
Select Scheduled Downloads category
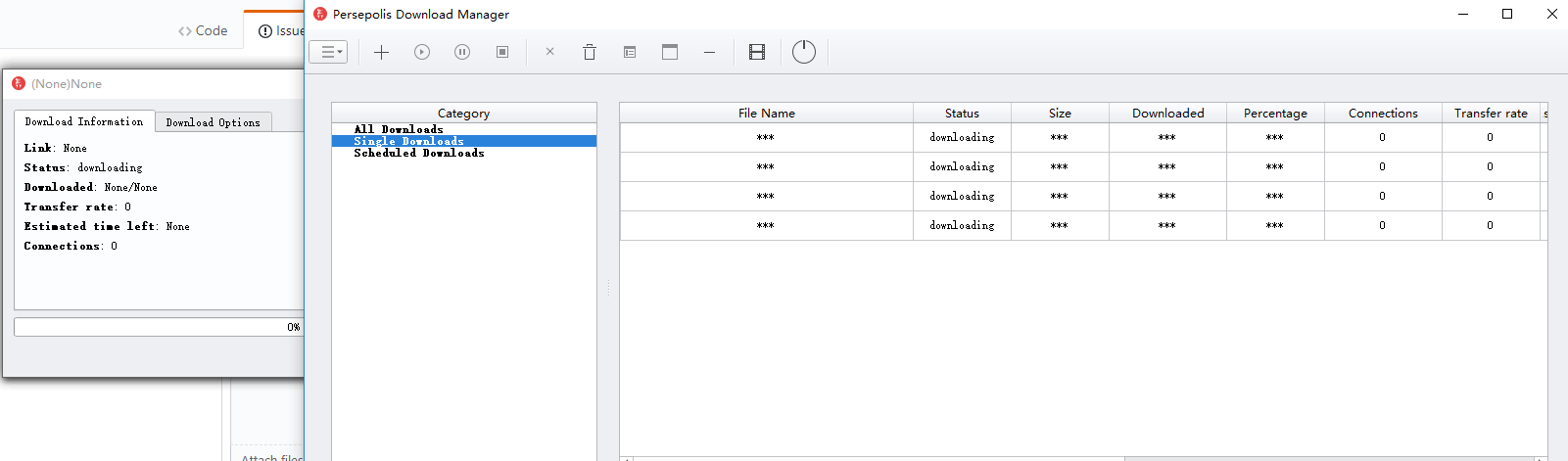coord(419,153)
